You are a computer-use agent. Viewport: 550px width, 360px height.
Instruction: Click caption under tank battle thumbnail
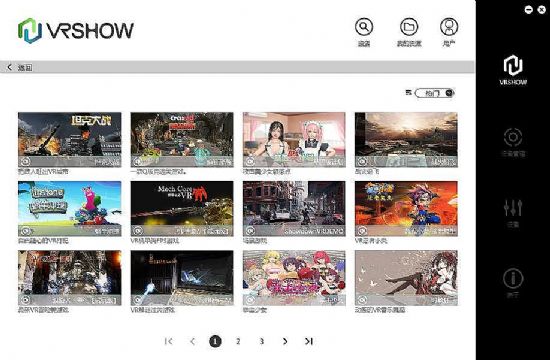[x=43, y=172]
